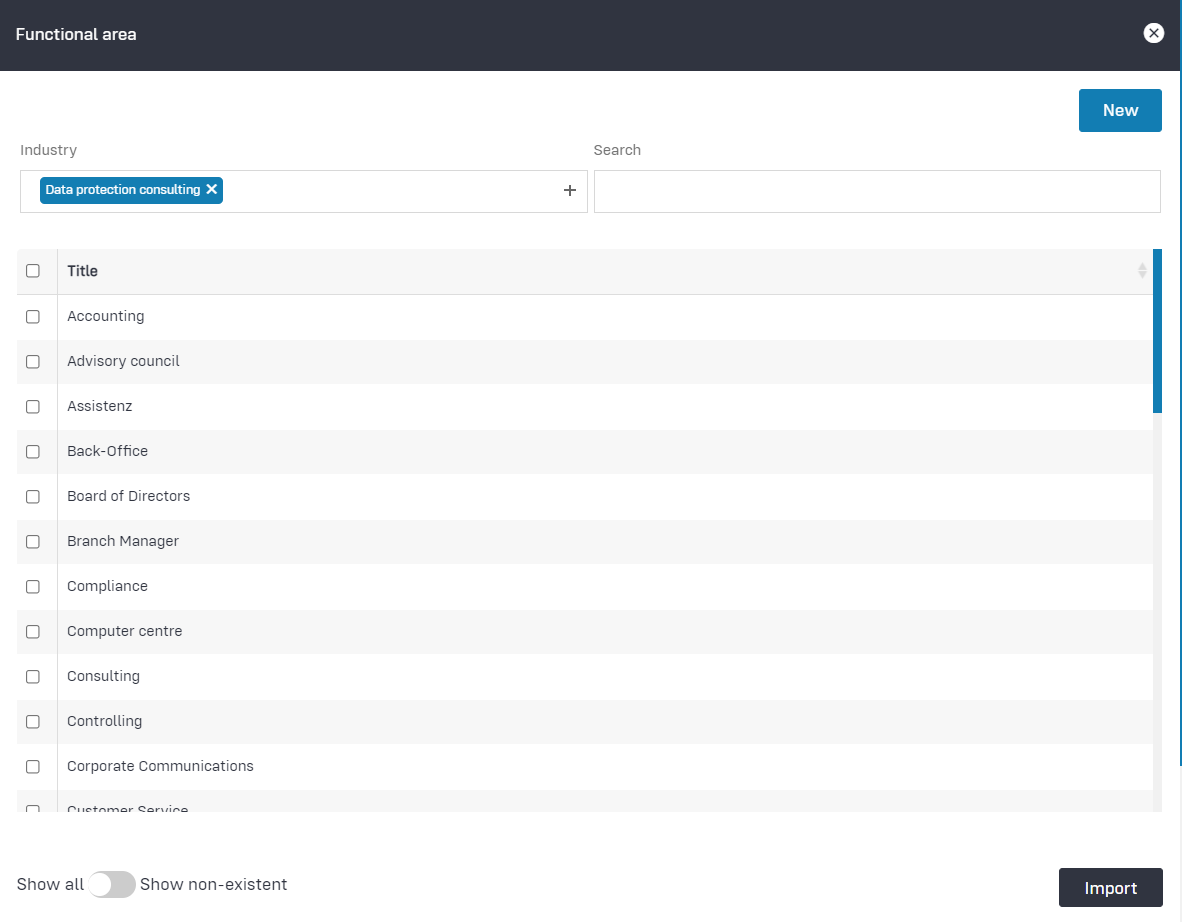Click the Computer centre list item
Viewport: 1182px width, 922px height.
coord(124,631)
